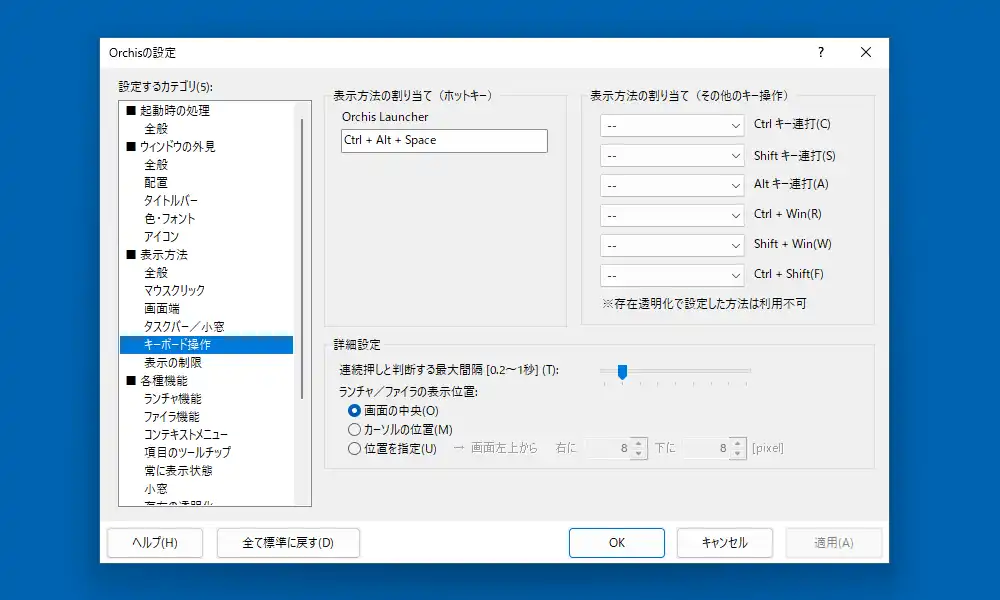The width and height of the screenshot is (1000, 600).
Task: Click the 連続押し interval slider thumb
Action: 622,372
